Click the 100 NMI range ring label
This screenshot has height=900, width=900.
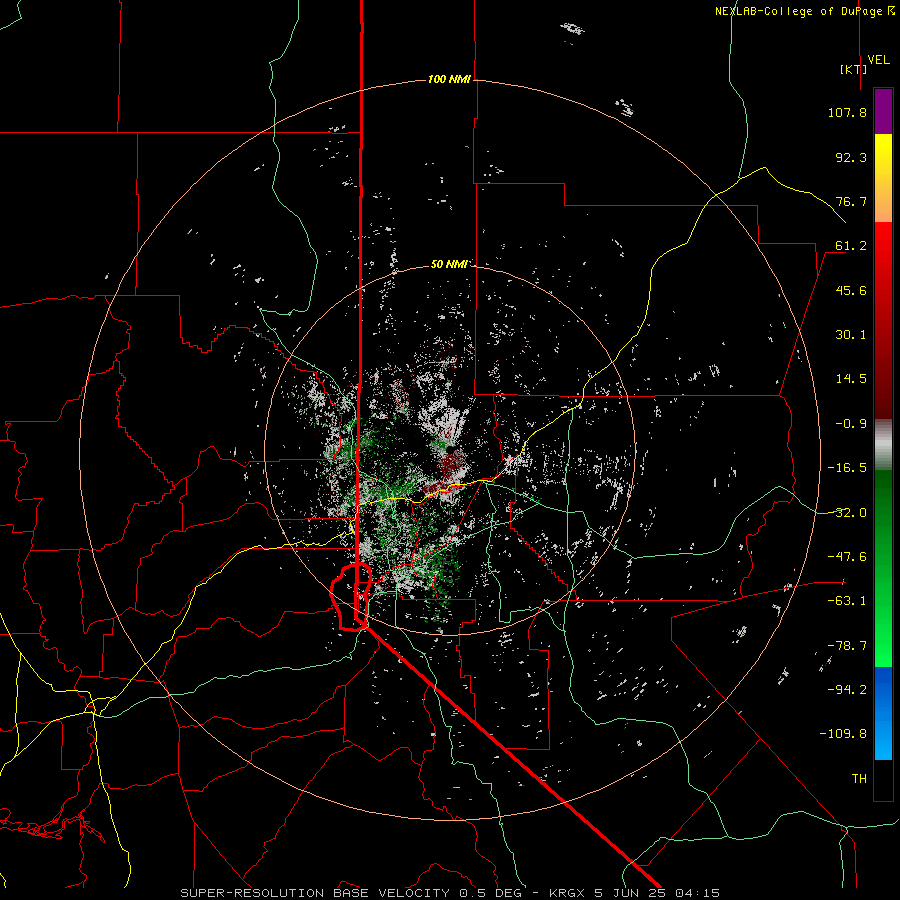[x=449, y=79]
